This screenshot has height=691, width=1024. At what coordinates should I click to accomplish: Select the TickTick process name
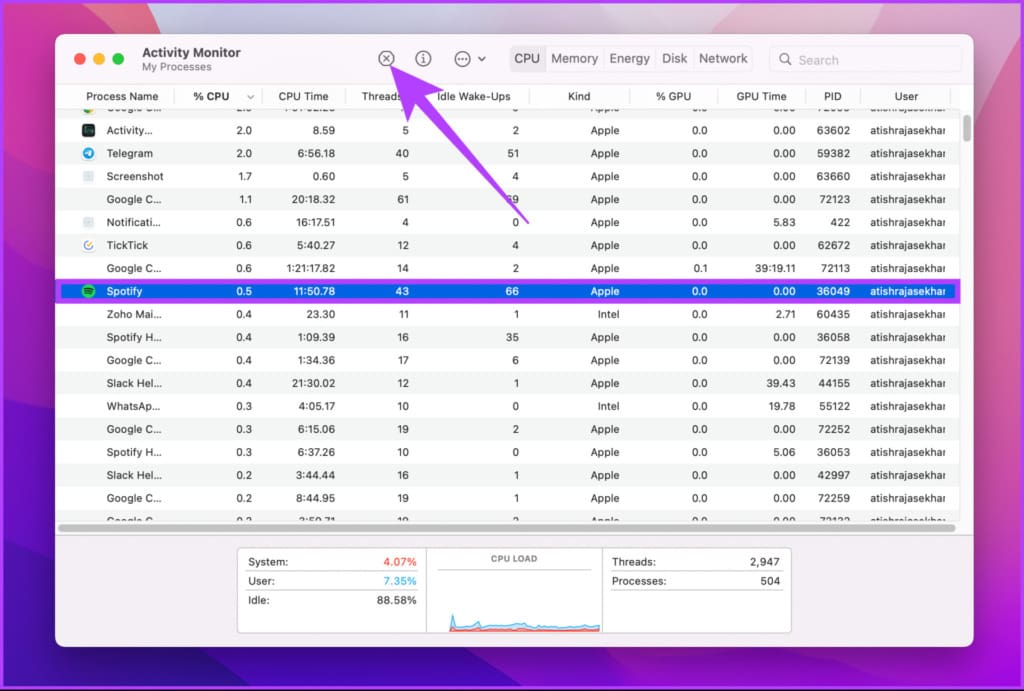(x=127, y=246)
